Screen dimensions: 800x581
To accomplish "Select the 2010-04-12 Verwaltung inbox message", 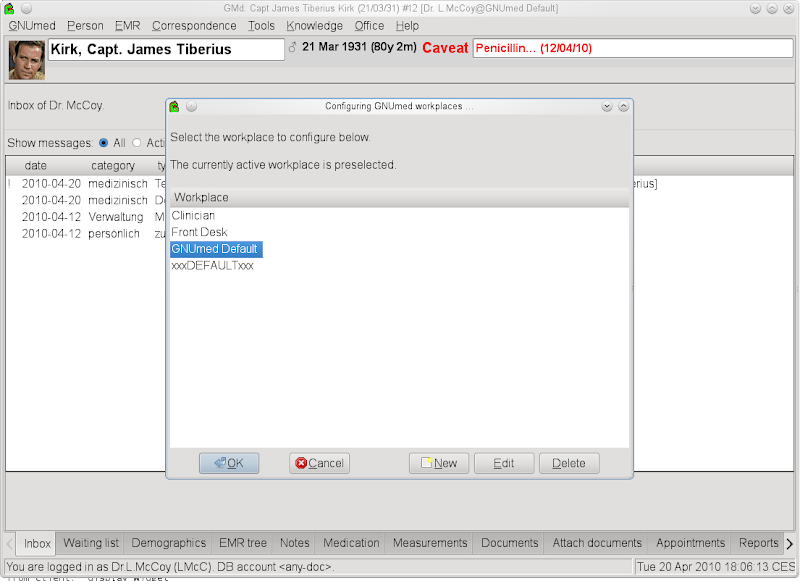I will (86, 217).
